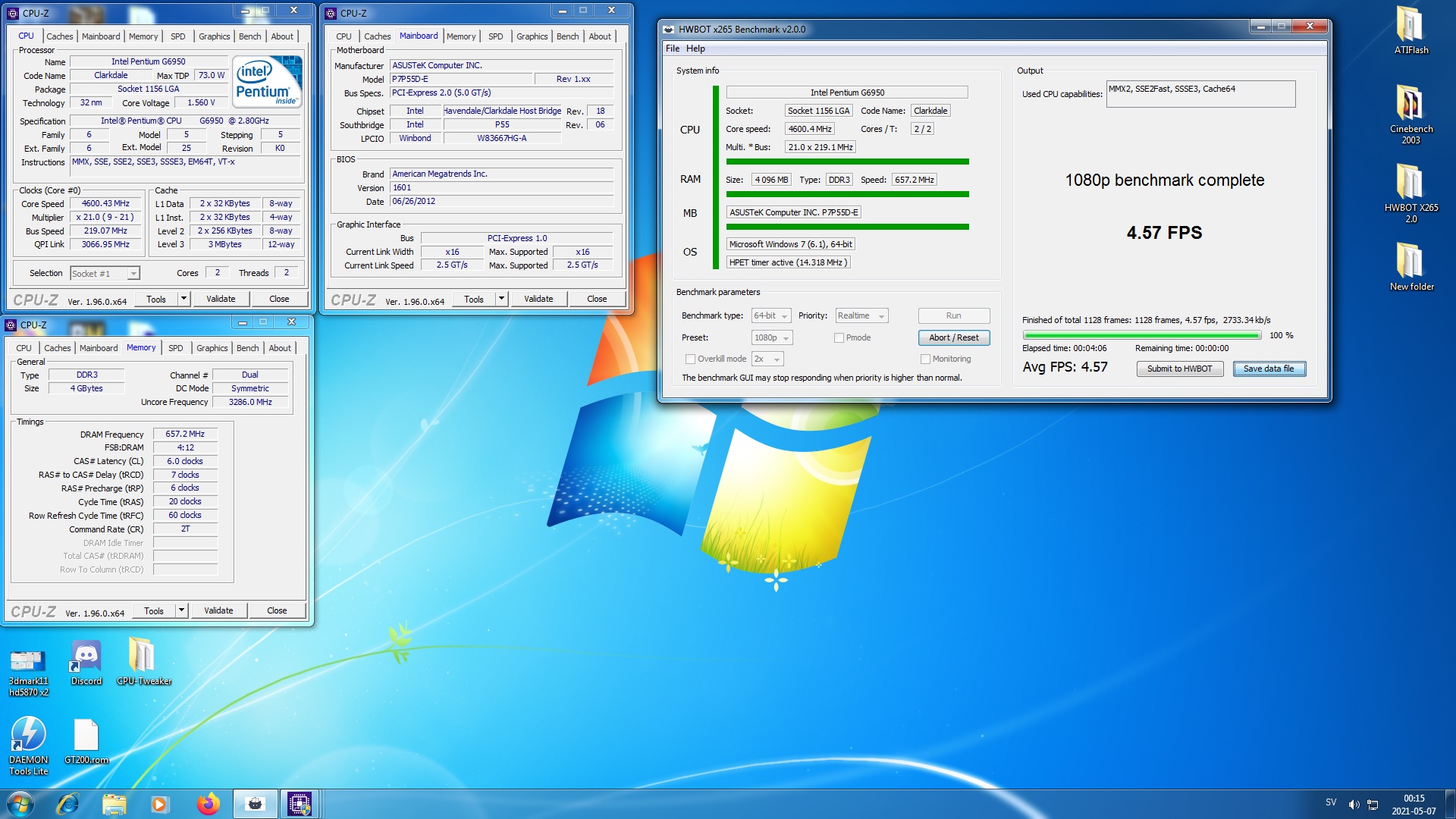Open the Overkill 2x dropdown

pyautogui.click(x=767, y=359)
